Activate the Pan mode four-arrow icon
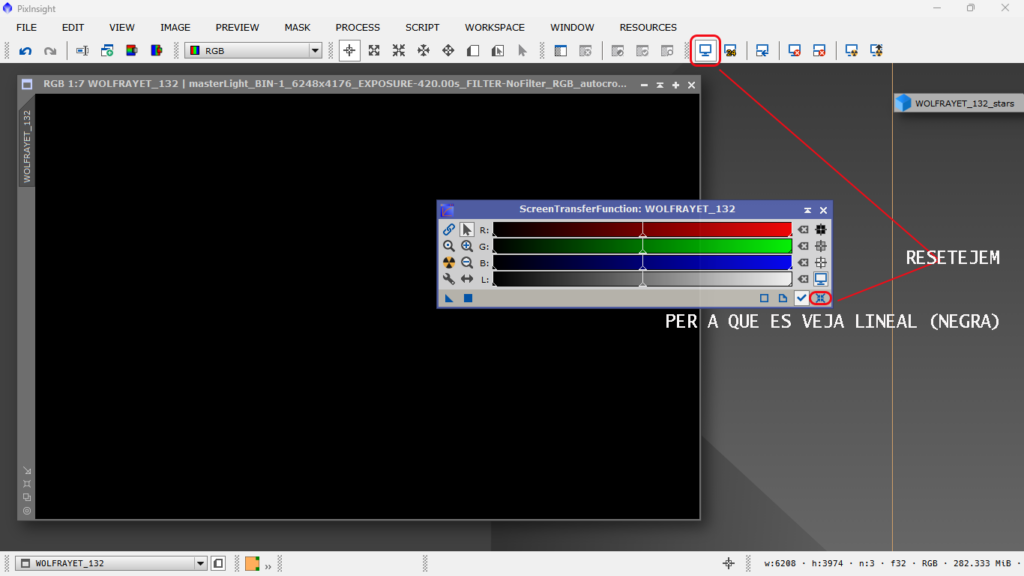Image resolution: width=1024 pixels, height=576 pixels. click(x=448, y=50)
